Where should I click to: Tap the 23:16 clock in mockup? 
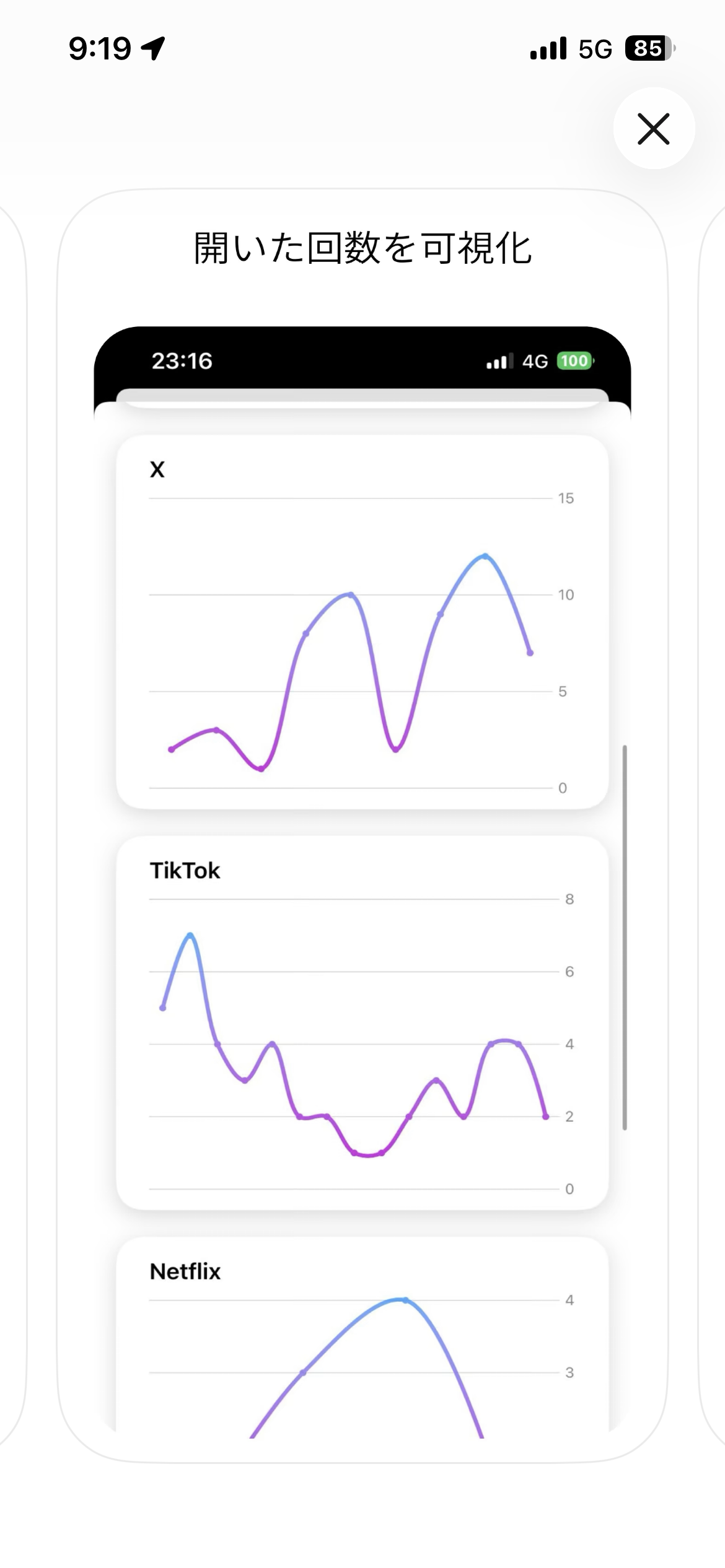click(x=182, y=361)
